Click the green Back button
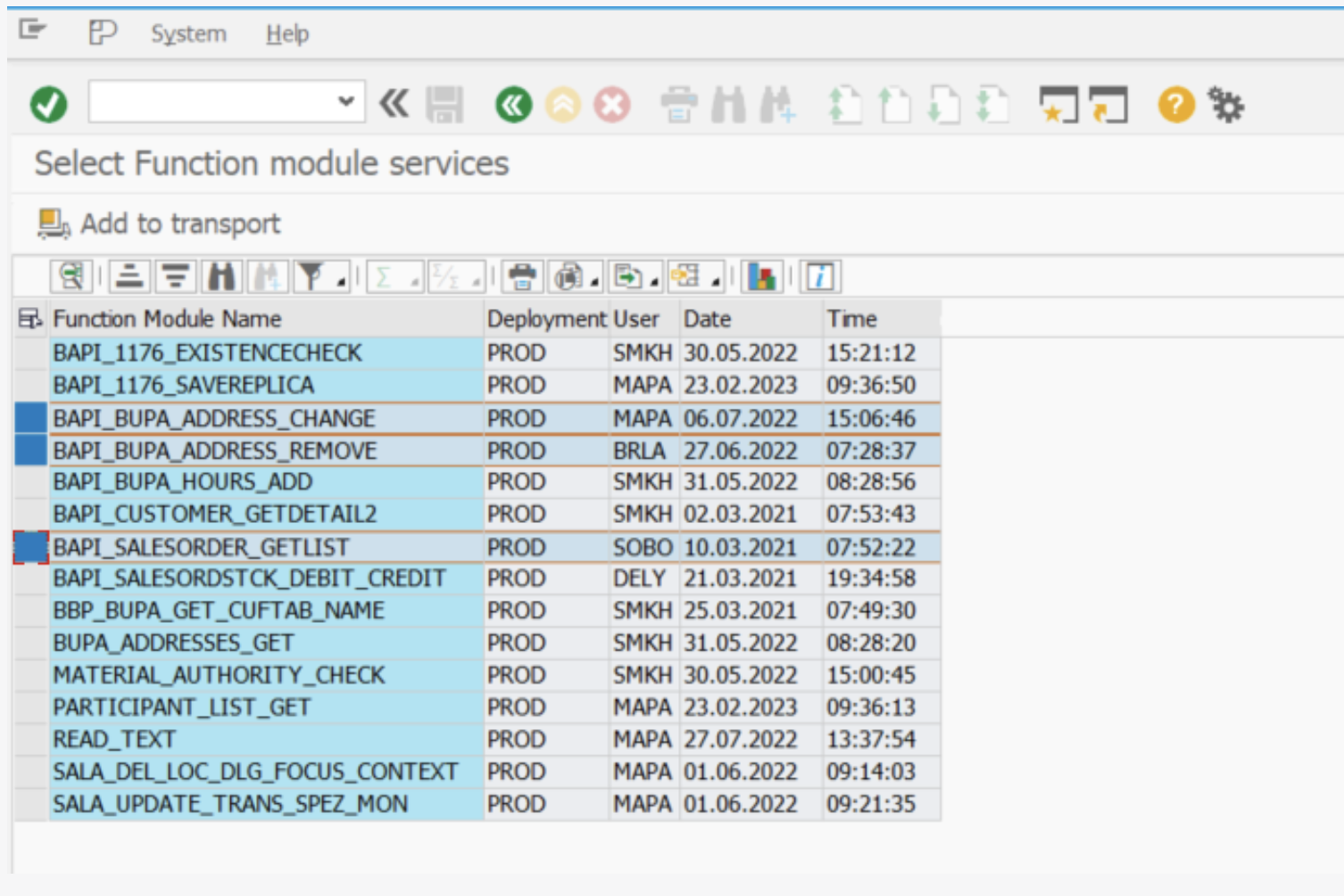 pos(513,104)
